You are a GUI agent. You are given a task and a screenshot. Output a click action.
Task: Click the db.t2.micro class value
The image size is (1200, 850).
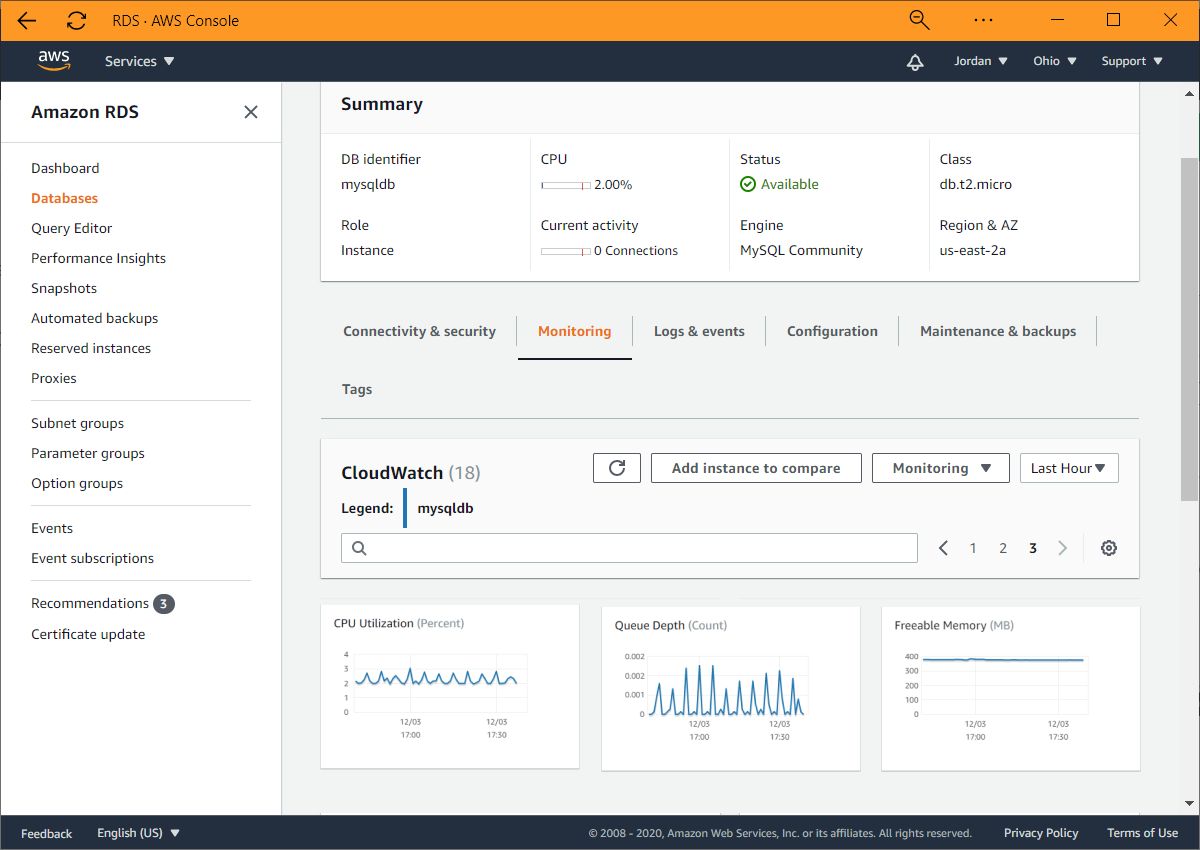[976, 184]
